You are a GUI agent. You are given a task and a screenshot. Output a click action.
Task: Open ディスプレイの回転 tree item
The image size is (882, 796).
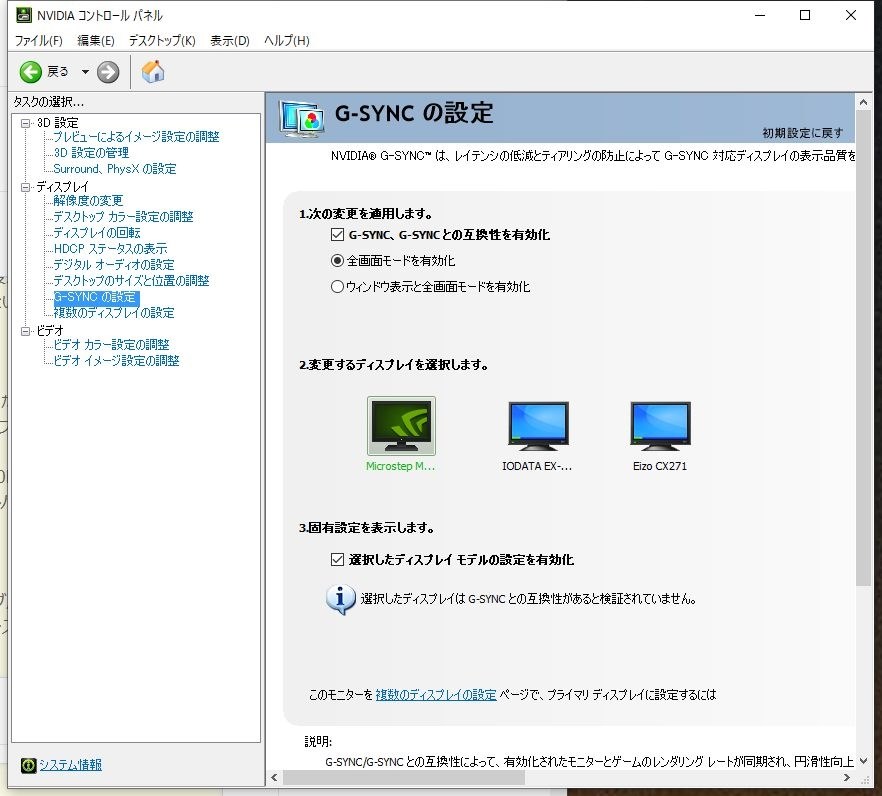coord(97,233)
